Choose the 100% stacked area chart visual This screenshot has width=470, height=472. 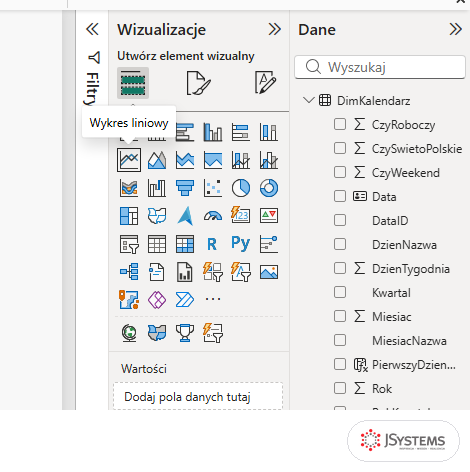213,160
